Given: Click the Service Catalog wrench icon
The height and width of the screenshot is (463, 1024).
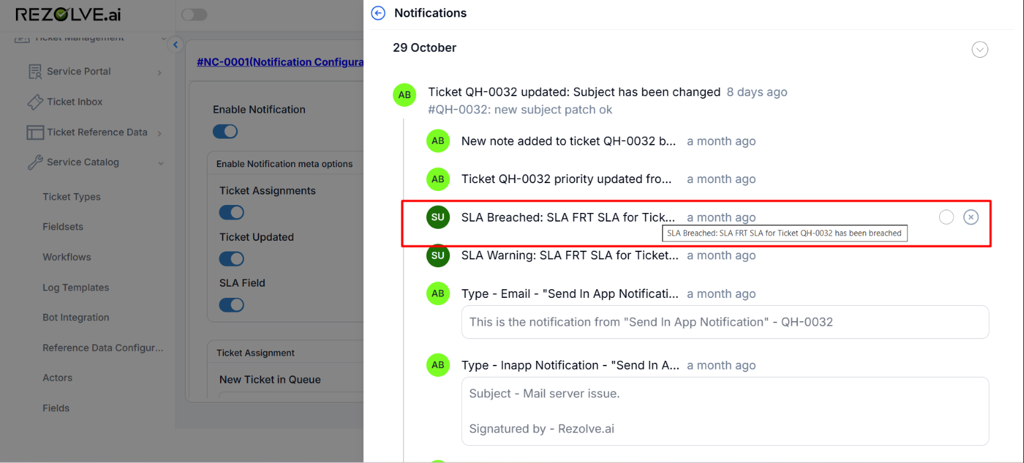Looking at the screenshot, I should (x=35, y=162).
